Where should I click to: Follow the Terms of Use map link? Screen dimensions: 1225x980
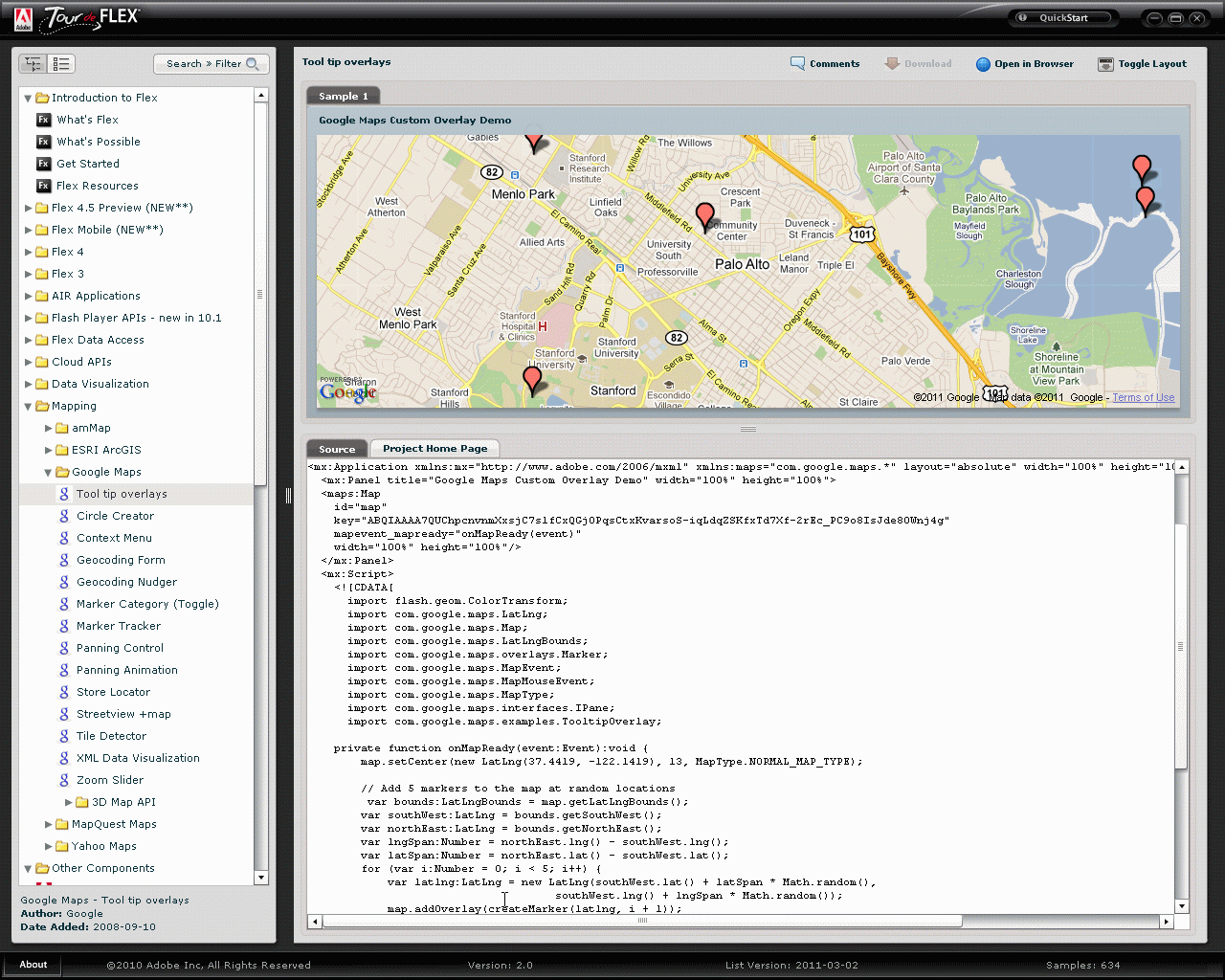[1143, 398]
